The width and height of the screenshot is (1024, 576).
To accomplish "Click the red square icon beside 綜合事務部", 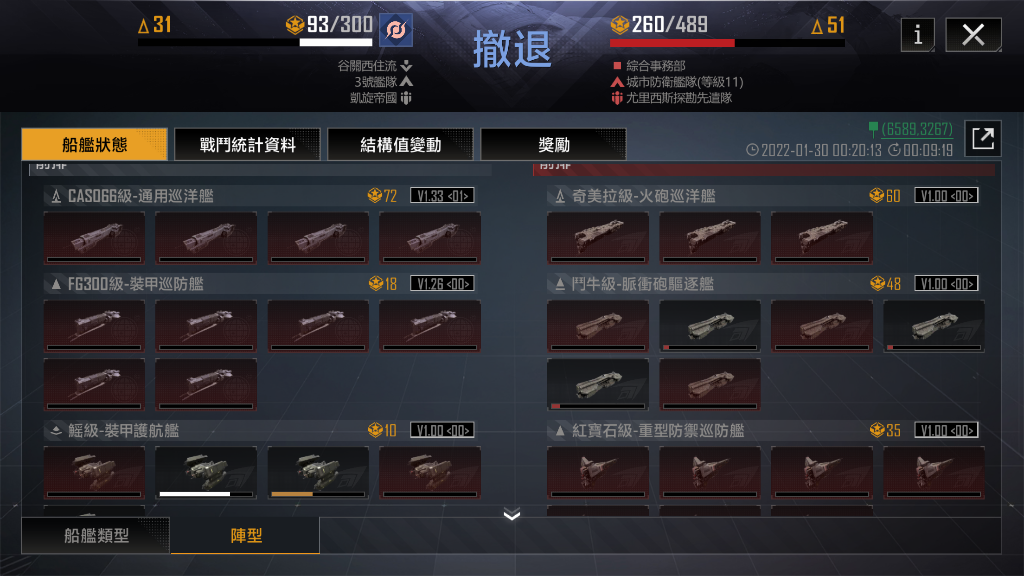I will click(616, 65).
